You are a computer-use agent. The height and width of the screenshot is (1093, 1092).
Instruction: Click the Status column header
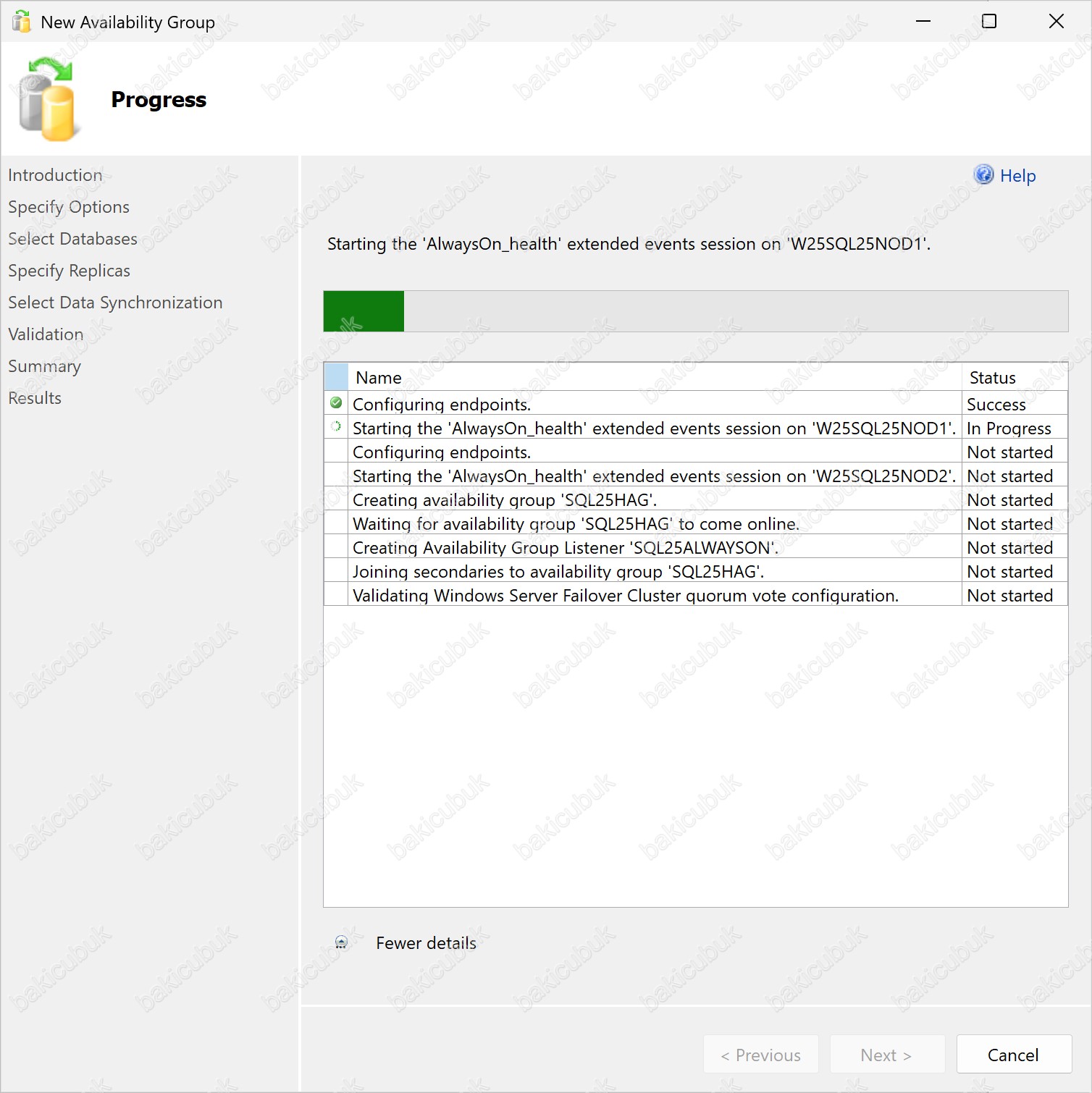992,378
